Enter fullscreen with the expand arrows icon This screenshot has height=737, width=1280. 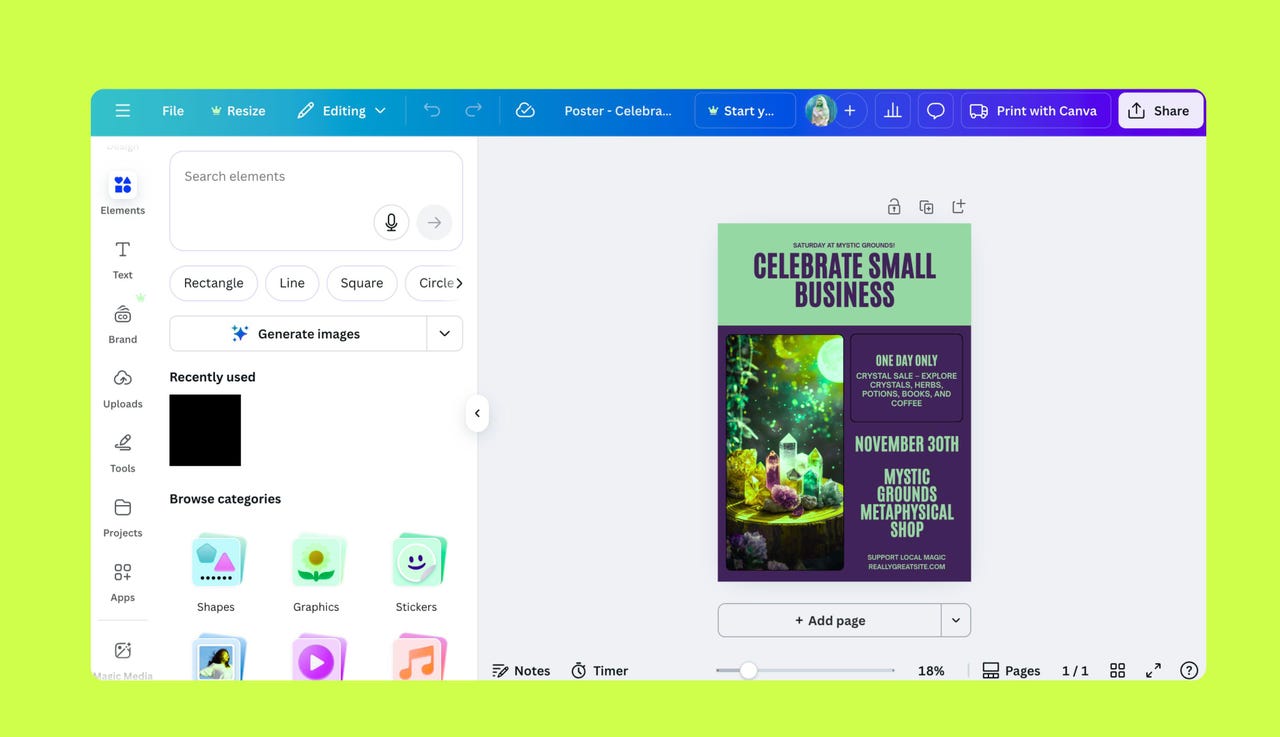coord(1153,670)
